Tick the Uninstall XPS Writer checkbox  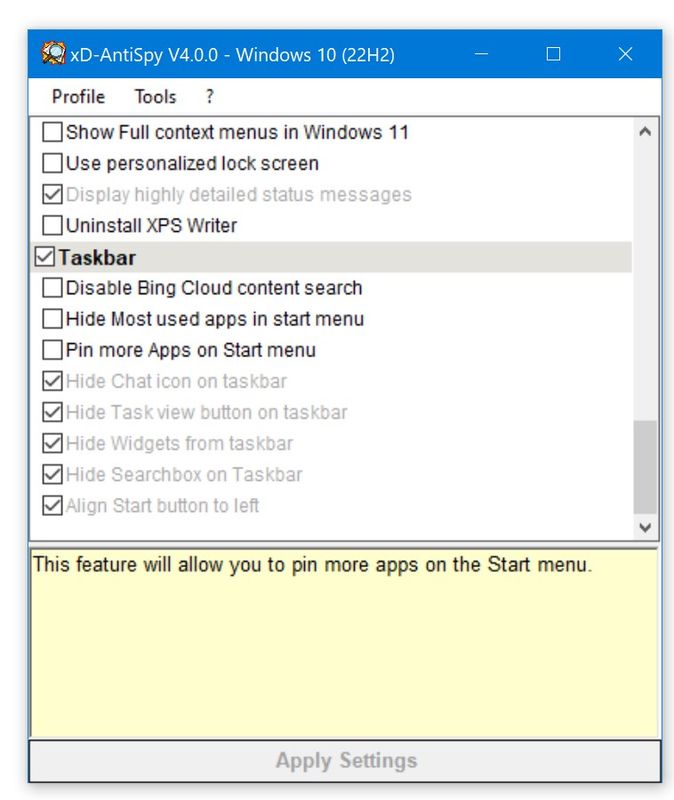pyautogui.click(x=52, y=225)
